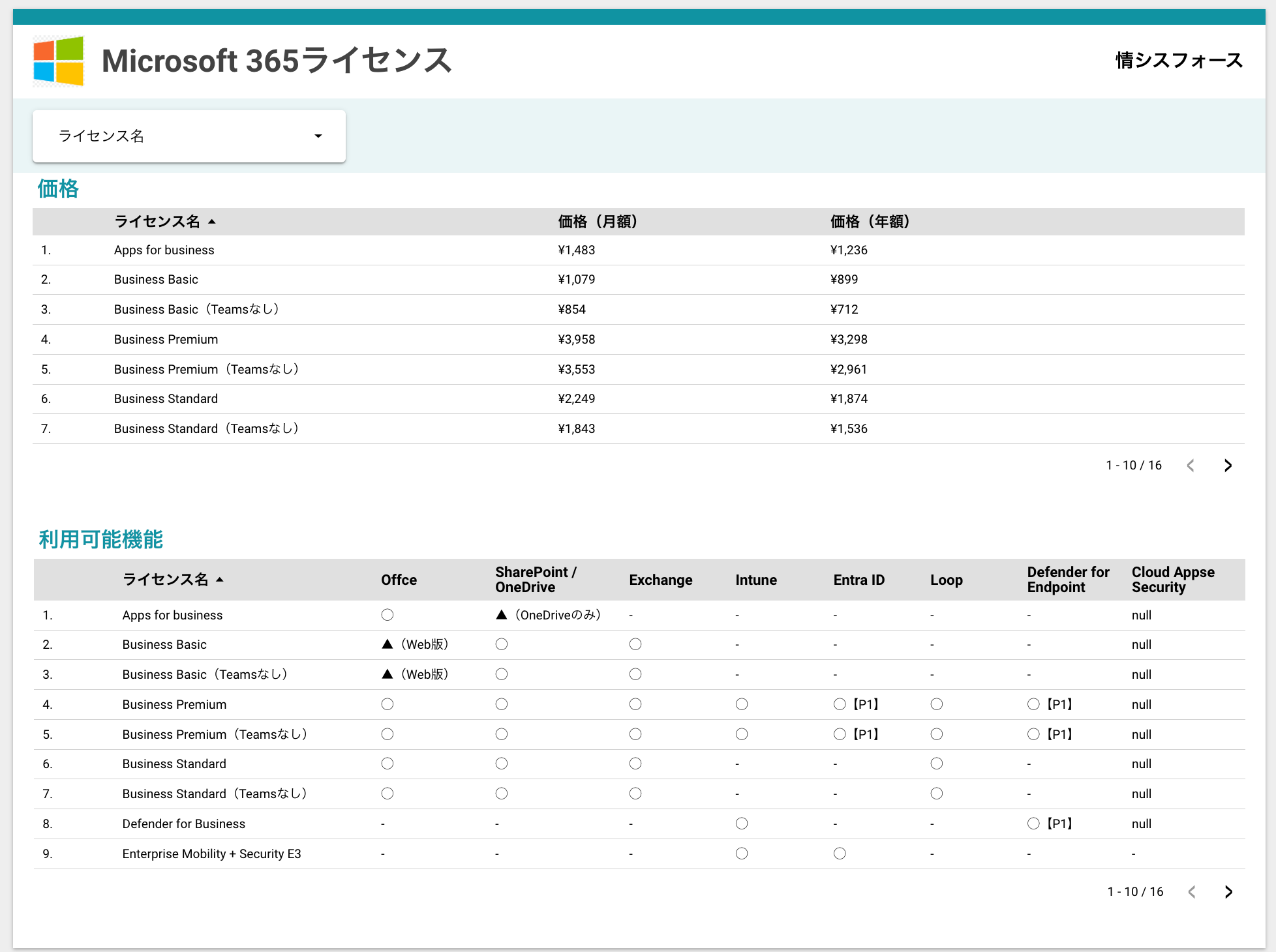Click the triangle for Apps for business OneDrive
This screenshot has height=952, width=1276.
point(501,615)
